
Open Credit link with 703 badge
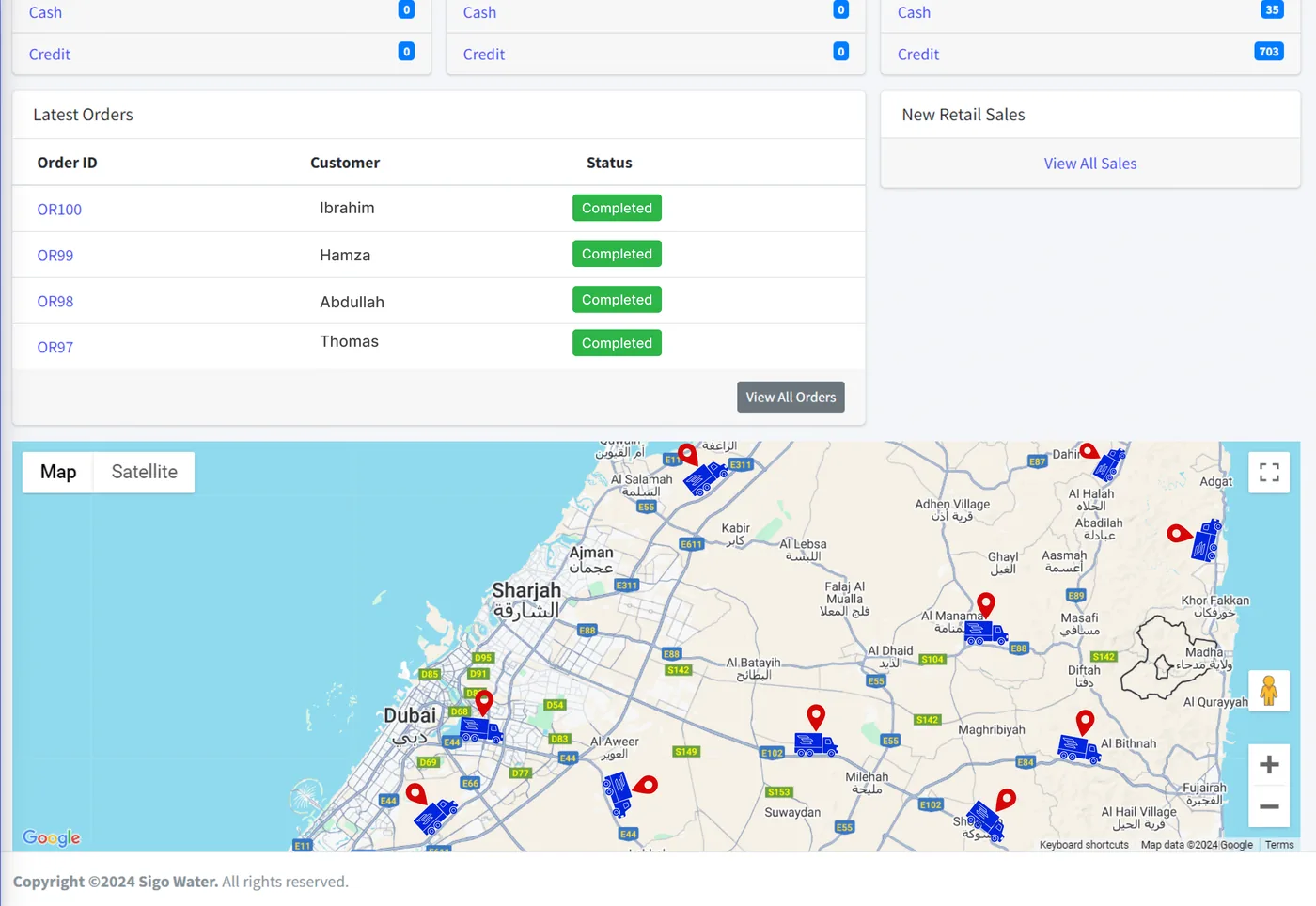tap(918, 55)
